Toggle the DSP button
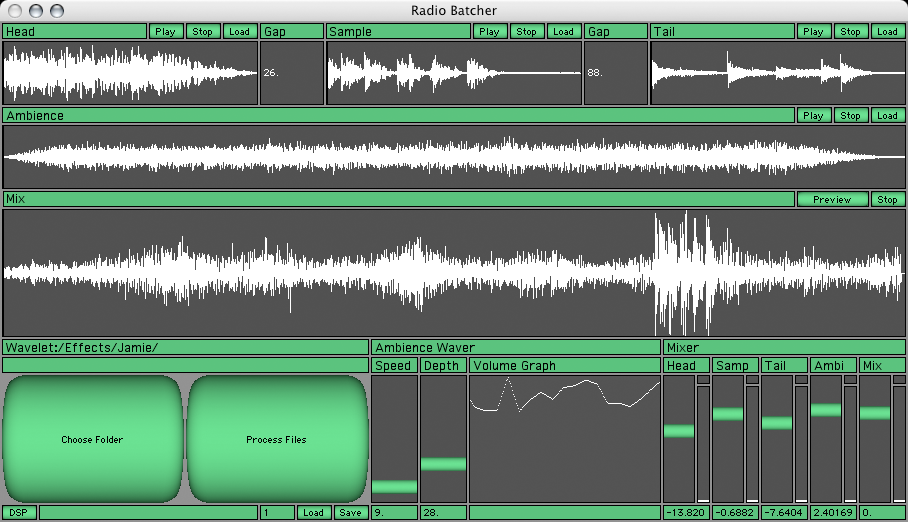Screen dimensions: 908x522 [19, 512]
